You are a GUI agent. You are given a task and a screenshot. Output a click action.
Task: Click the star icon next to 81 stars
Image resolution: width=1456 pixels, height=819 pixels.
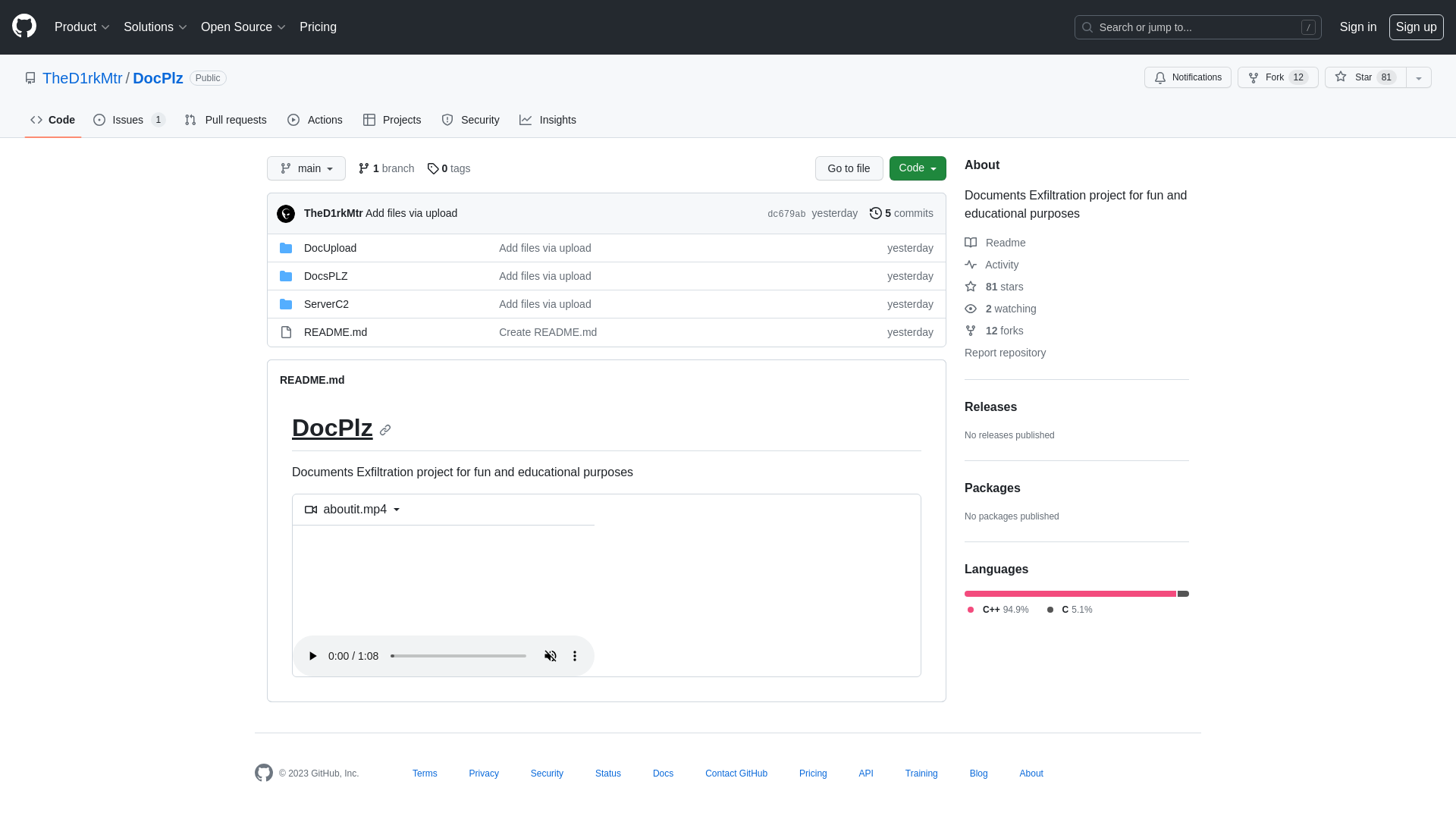(x=971, y=287)
